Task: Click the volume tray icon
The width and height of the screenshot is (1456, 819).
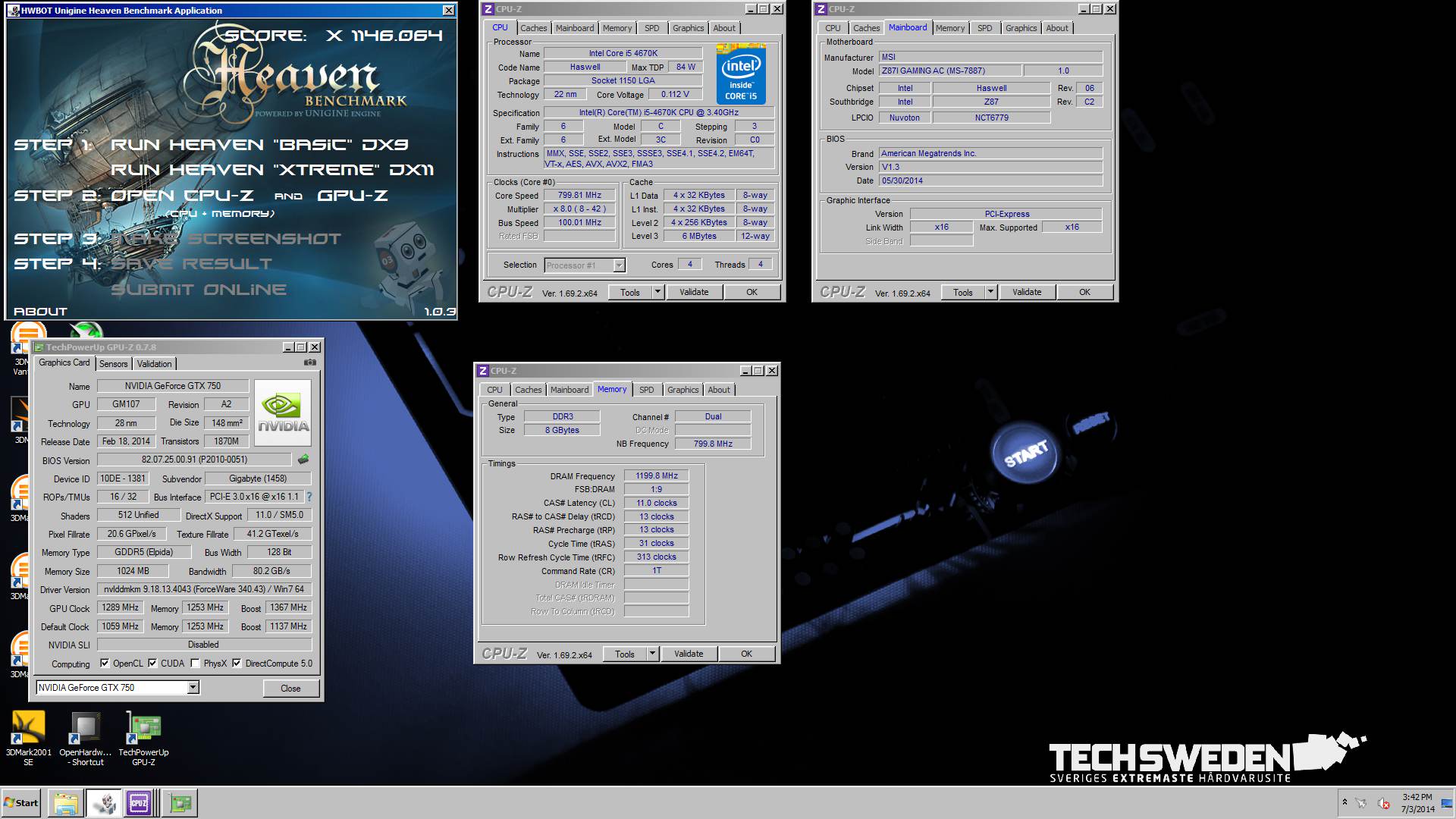Action: (x=1383, y=803)
